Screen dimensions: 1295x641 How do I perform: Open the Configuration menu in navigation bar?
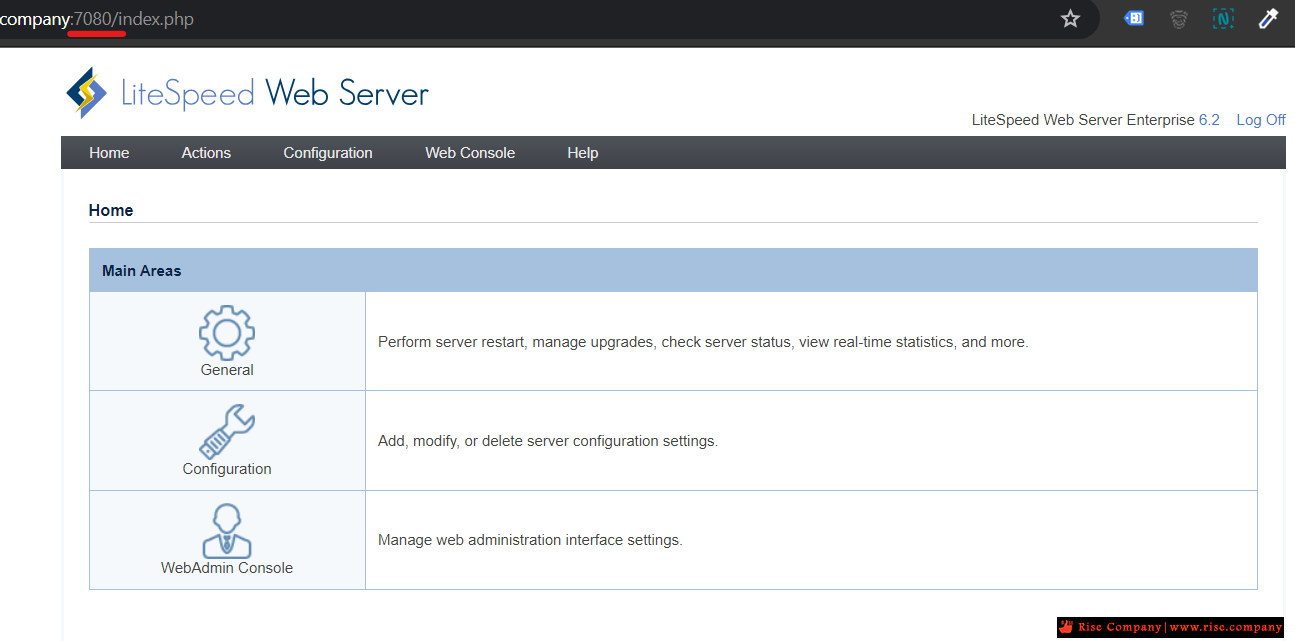coord(328,153)
